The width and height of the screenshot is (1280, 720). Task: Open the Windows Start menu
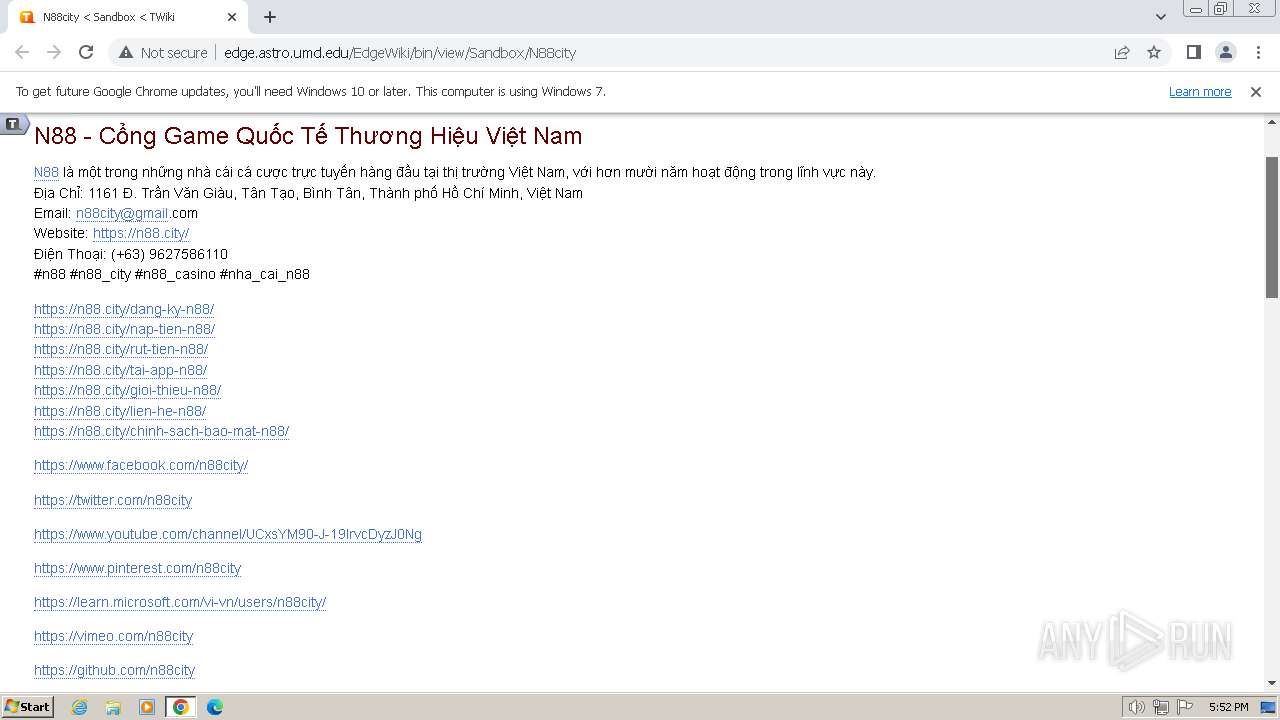pyautogui.click(x=27, y=706)
